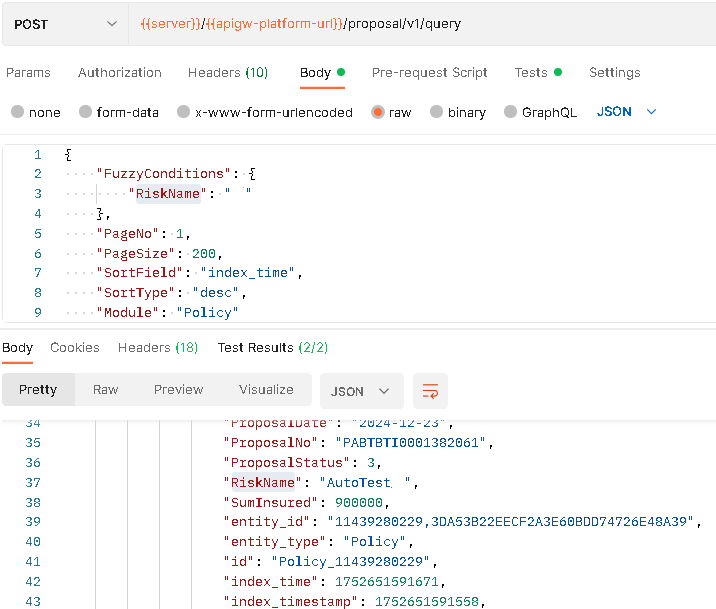
Task: Expand the request body JSON format dropdown
Action: point(627,112)
